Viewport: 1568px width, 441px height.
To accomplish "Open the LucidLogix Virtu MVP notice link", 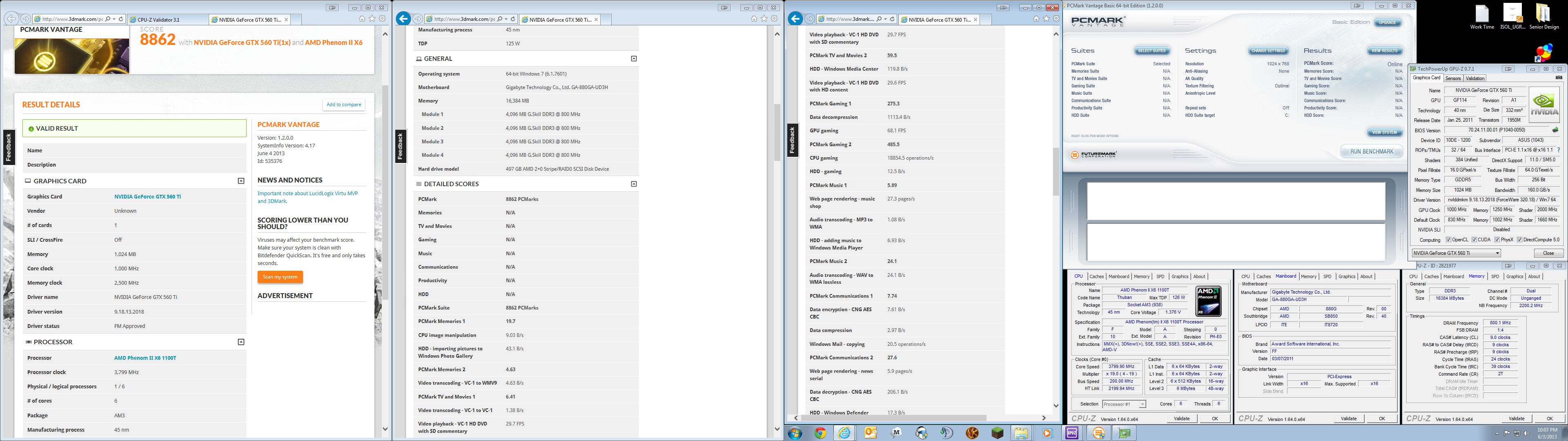I will click(x=307, y=197).
